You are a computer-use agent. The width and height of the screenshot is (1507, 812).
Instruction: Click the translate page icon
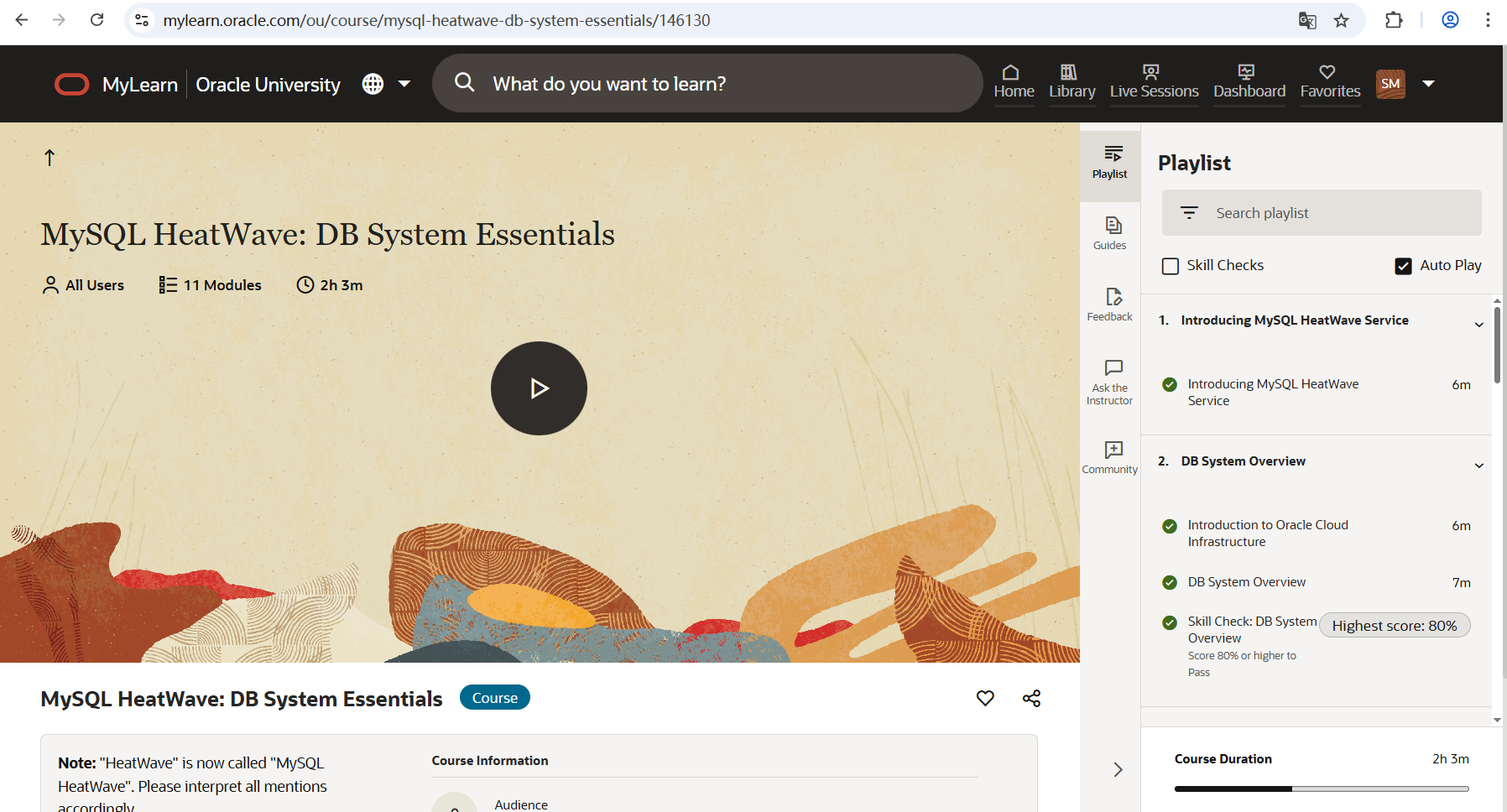[1307, 20]
